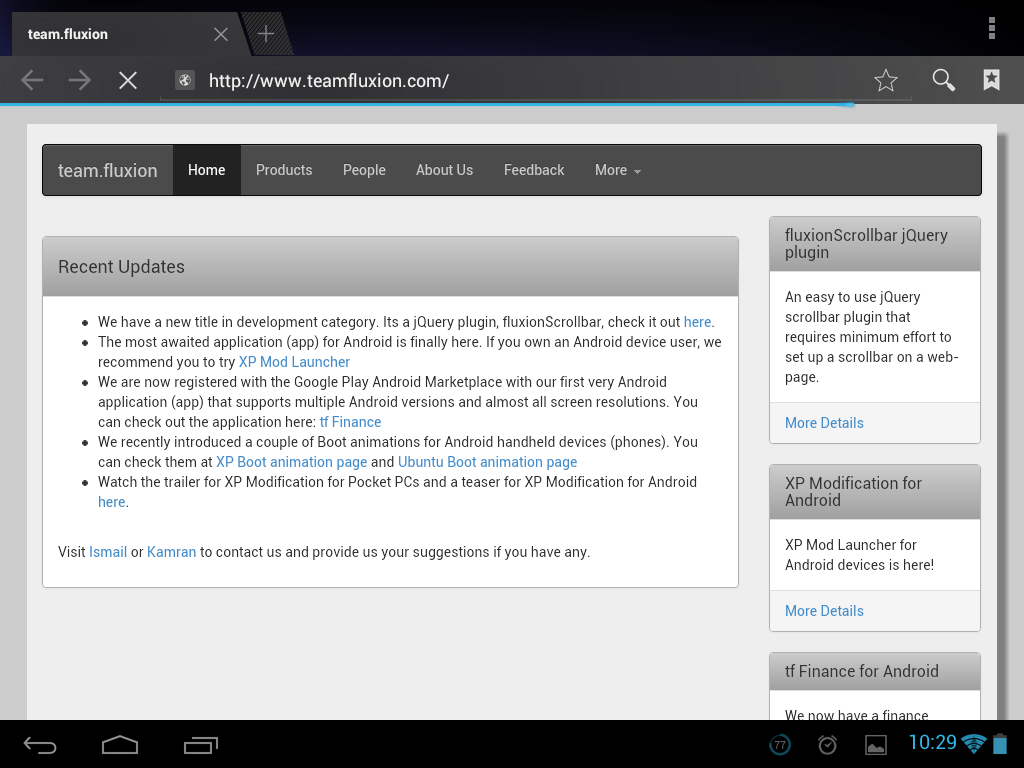Check the Wi-Fi signal indicator
The height and width of the screenshot is (768, 1024).
[x=974, y=743]
